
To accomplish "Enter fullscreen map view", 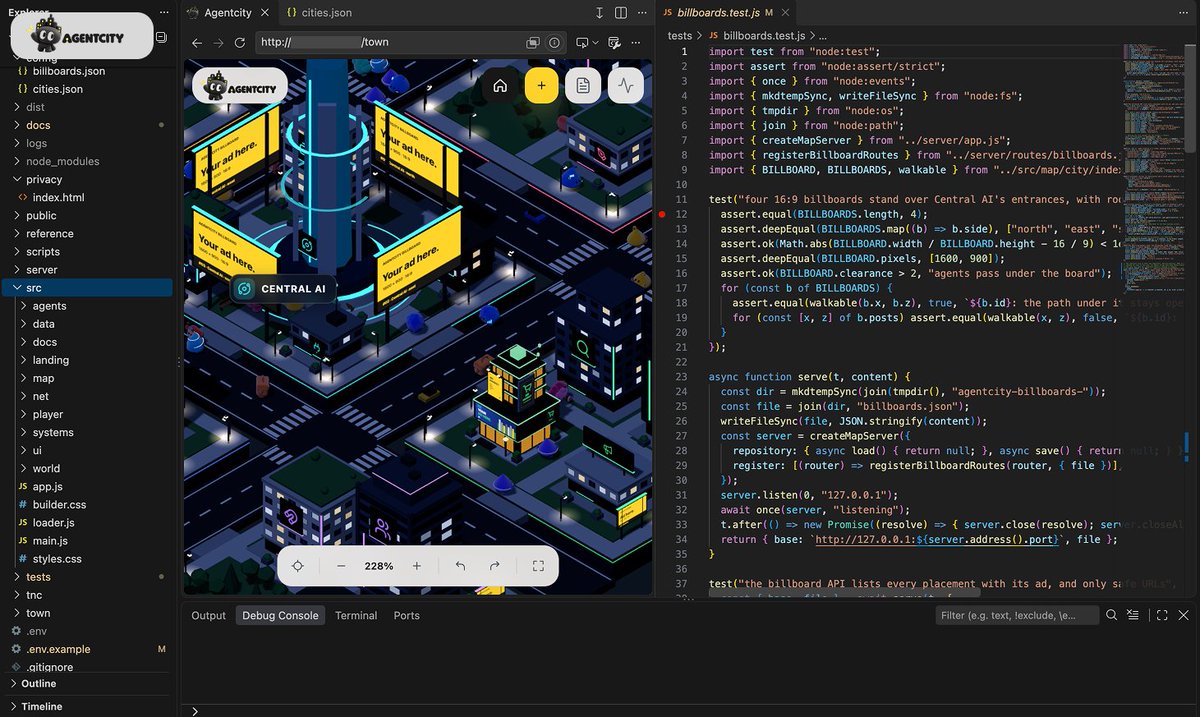I will pos(538,566).
